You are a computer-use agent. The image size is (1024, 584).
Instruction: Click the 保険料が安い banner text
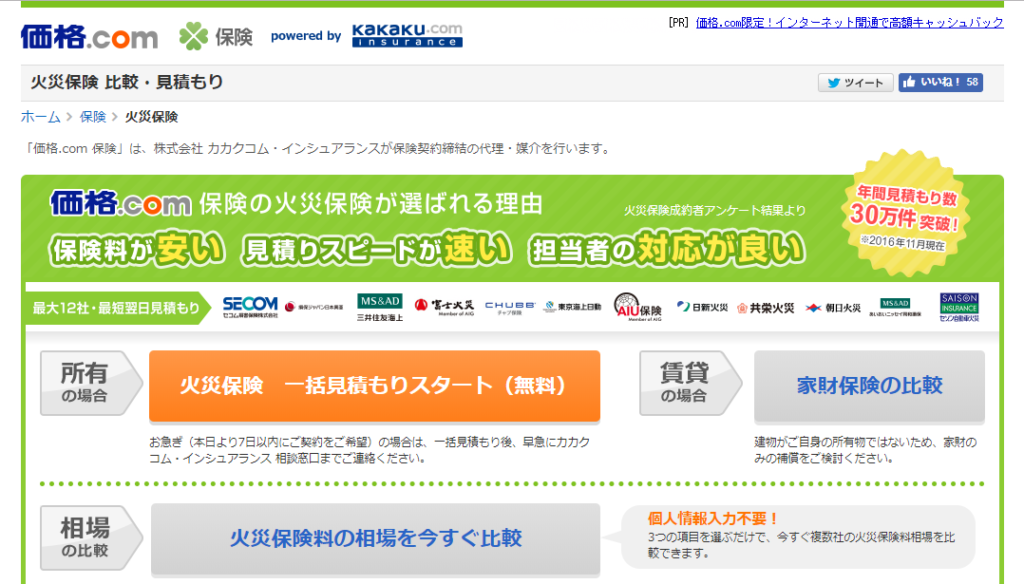pyautogui.click(x=137, y=250)
